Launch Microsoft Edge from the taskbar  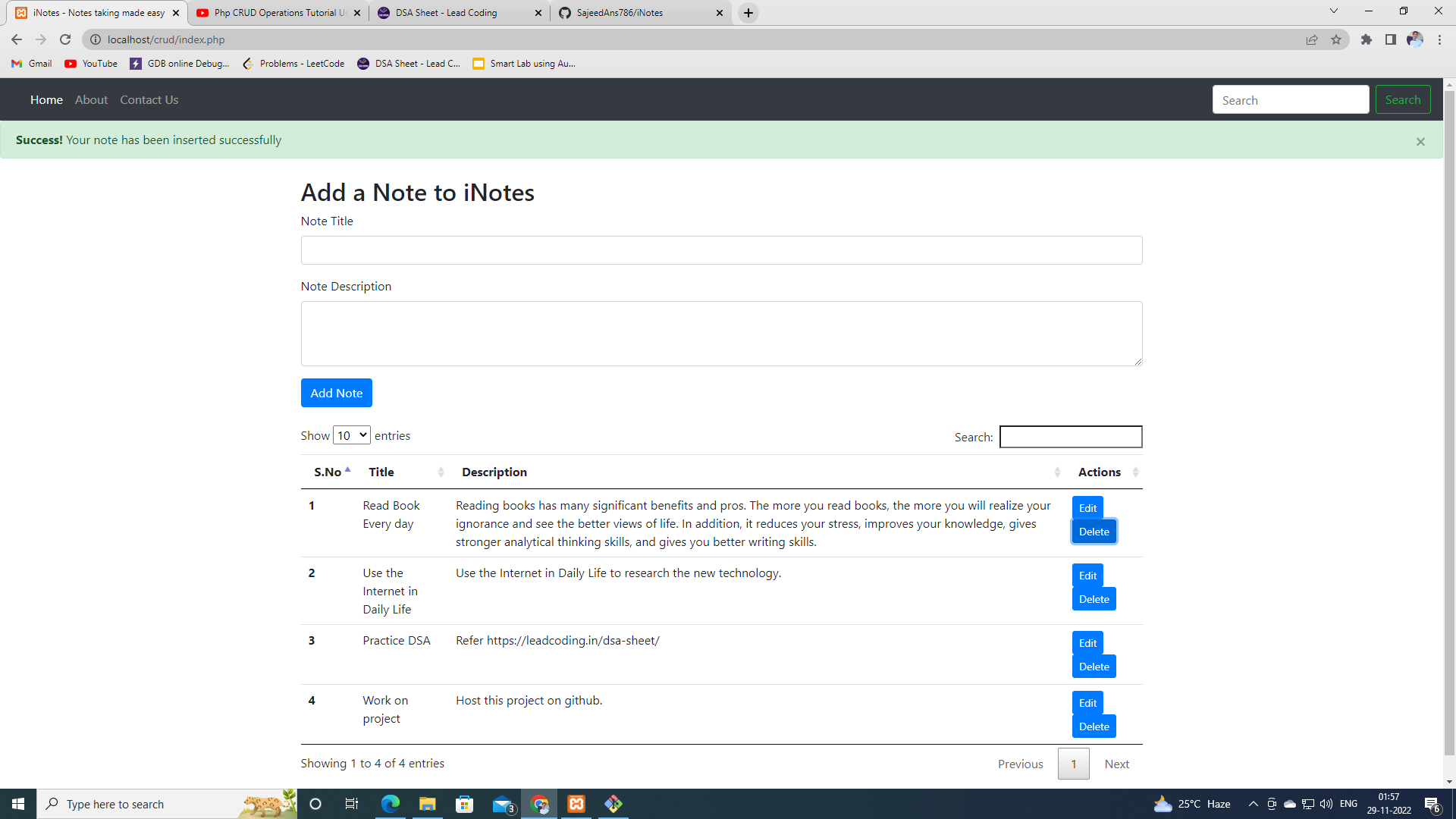tap(391, 804)
